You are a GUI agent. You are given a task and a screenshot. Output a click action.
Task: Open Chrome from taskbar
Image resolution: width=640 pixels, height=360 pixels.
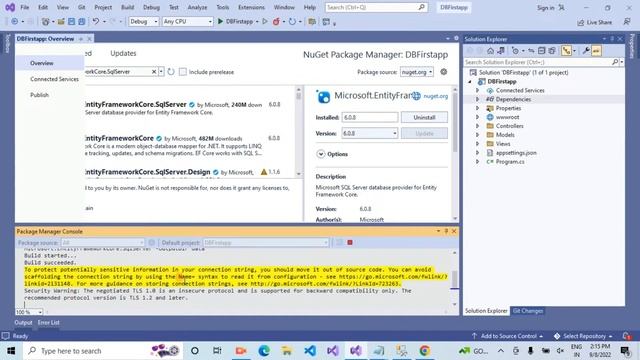(x=424, y=351)
